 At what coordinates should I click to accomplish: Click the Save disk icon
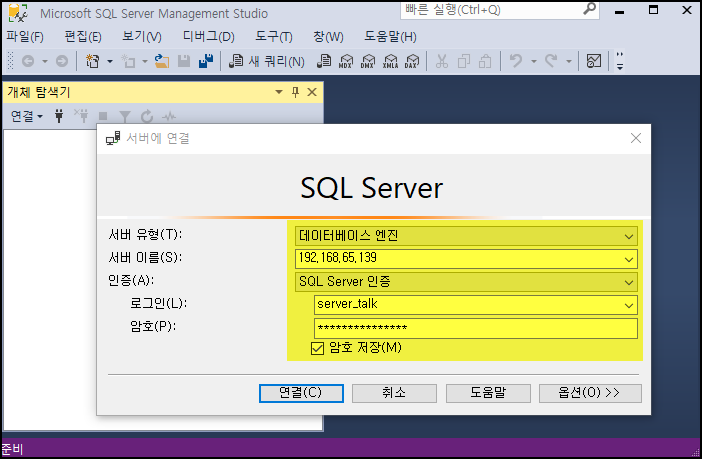tap(184, 61)
